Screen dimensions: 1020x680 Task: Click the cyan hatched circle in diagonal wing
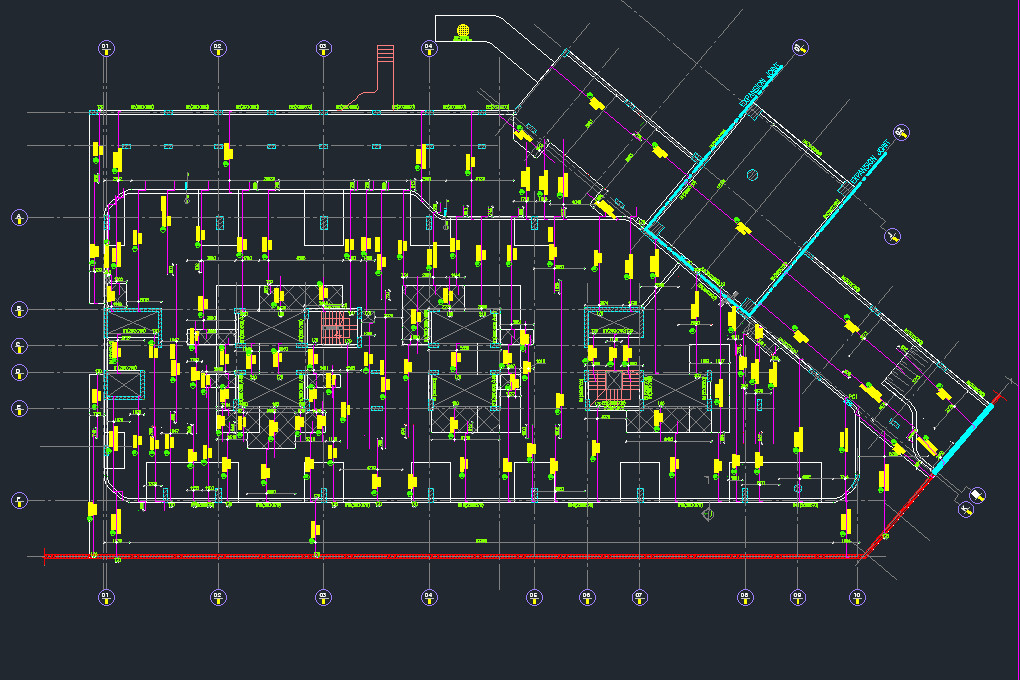[x=752, y=174]
